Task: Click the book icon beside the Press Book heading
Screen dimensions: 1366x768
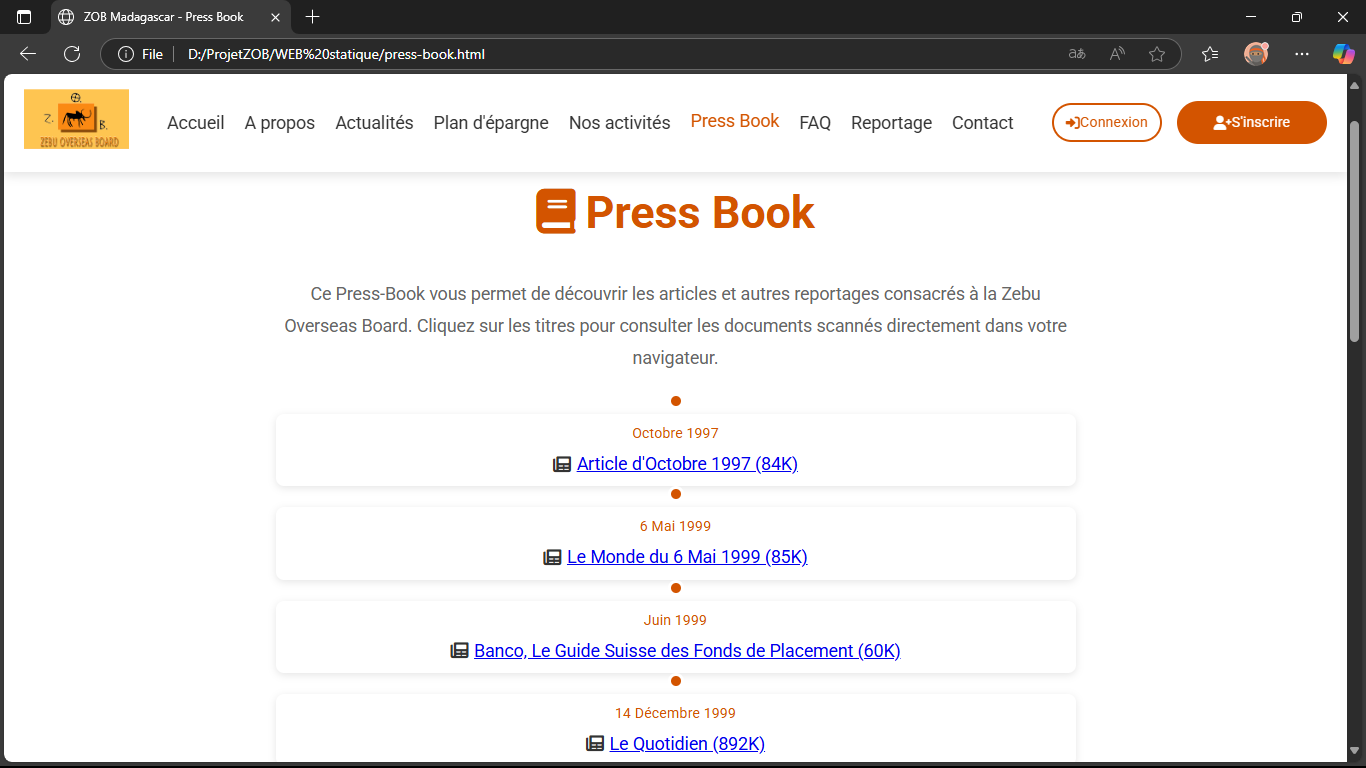Action: pyautogui.click(x=556, y=212)
